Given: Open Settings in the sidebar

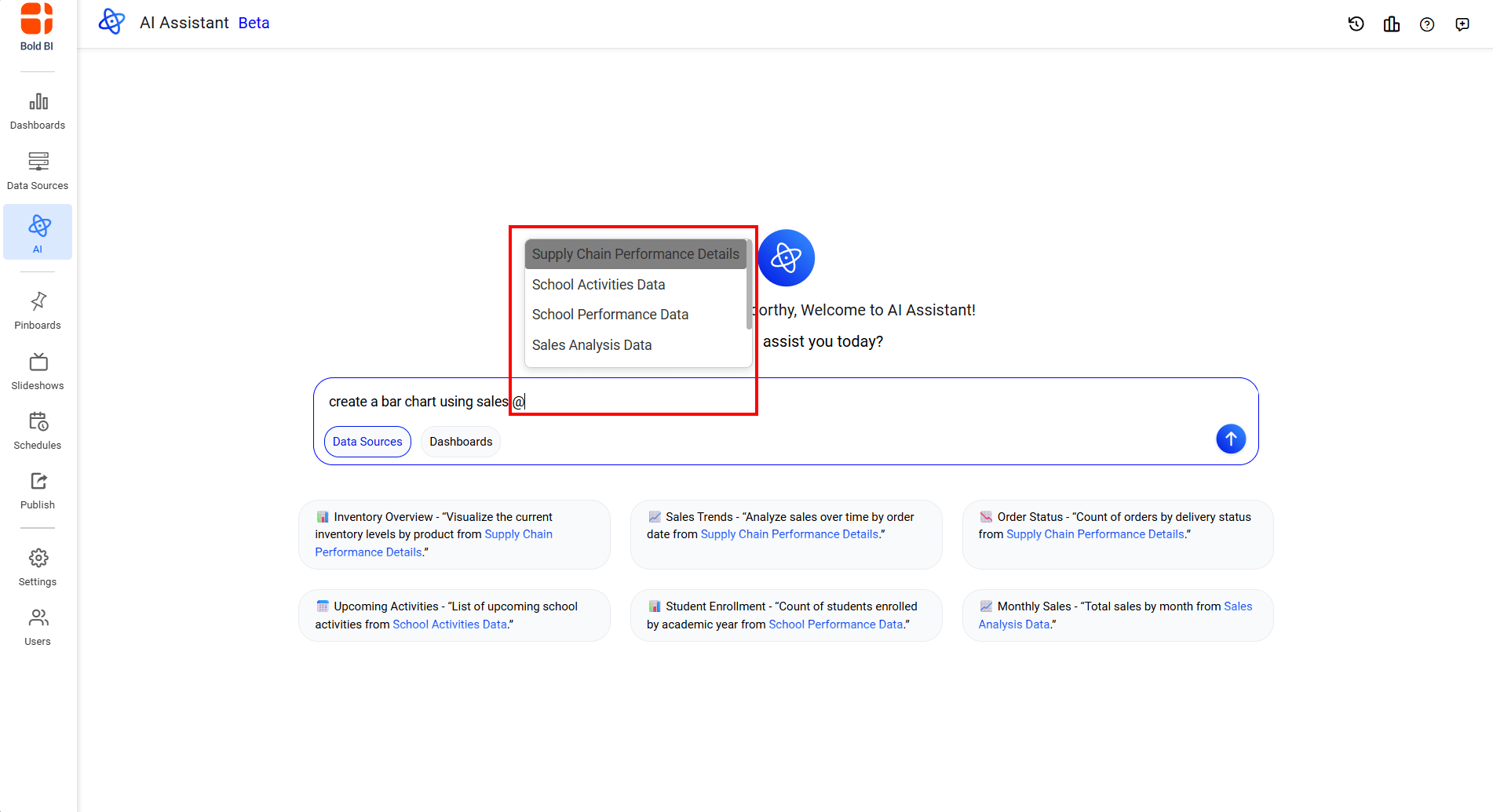Looking at the screenshot, I should coord(38,567).
